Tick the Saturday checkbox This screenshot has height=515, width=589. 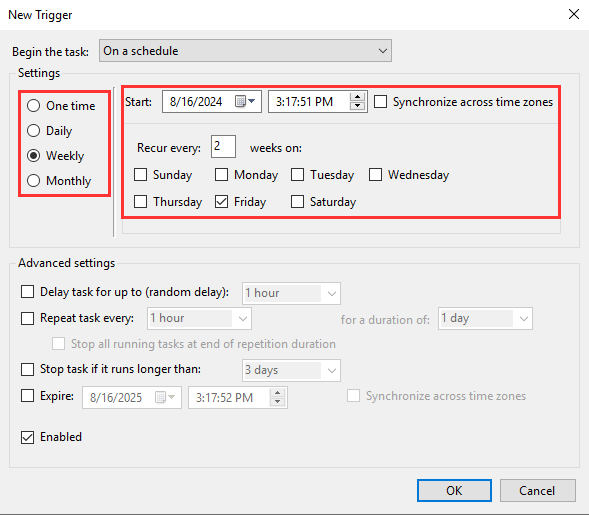(297, 202)
